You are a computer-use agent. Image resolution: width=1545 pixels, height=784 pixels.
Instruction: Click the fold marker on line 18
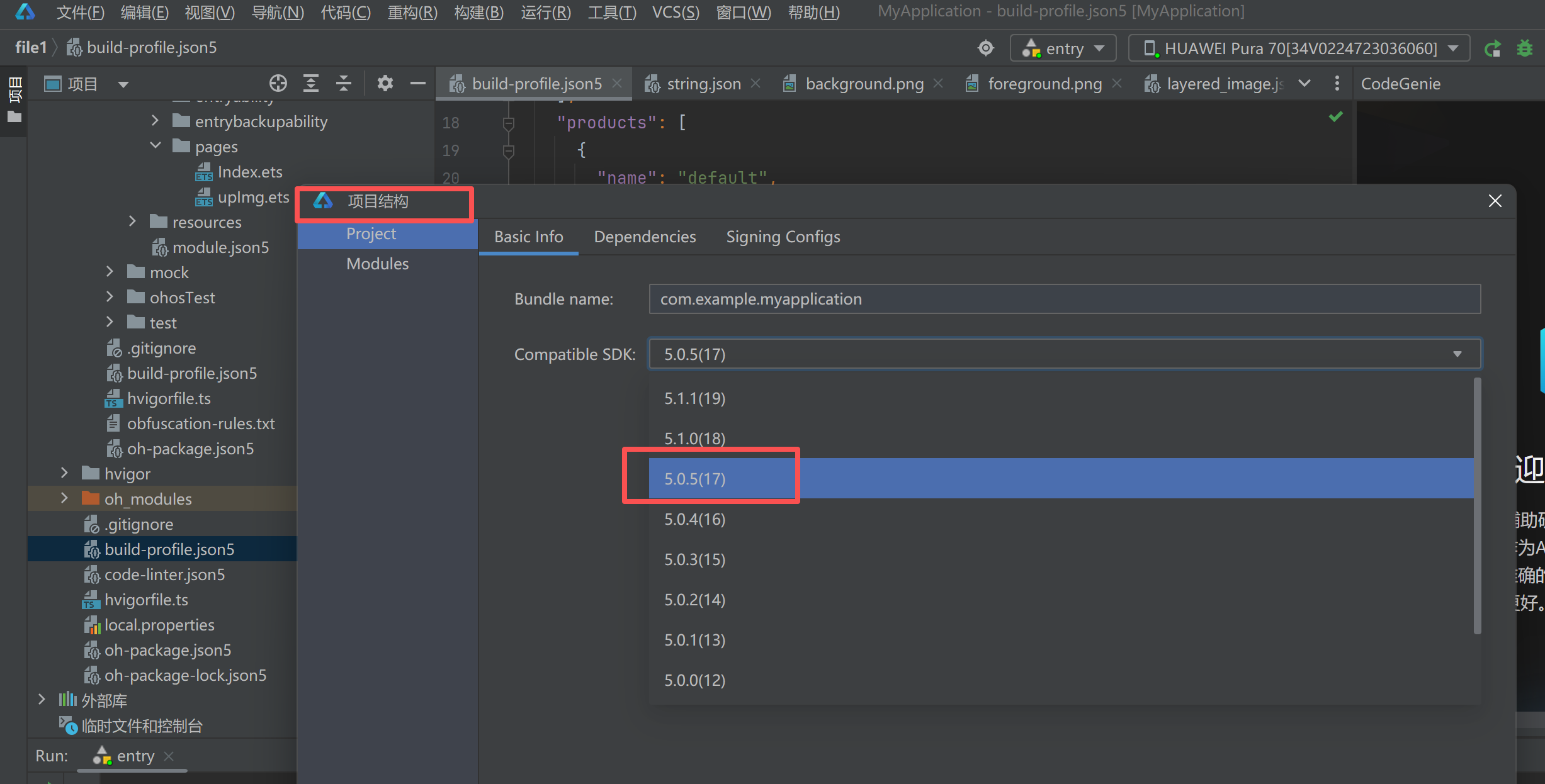click(x=509, y=123)
